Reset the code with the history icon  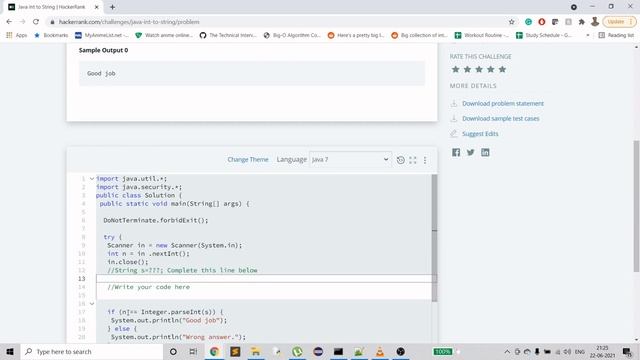click(400, 160)
